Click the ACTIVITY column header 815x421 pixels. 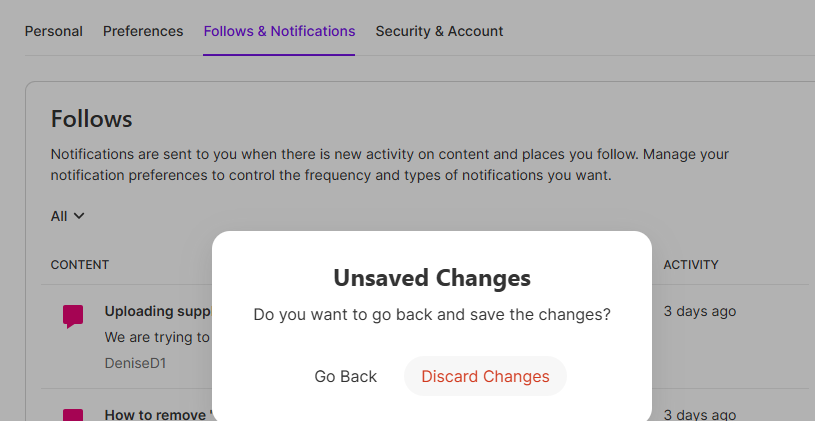[691, 265]
